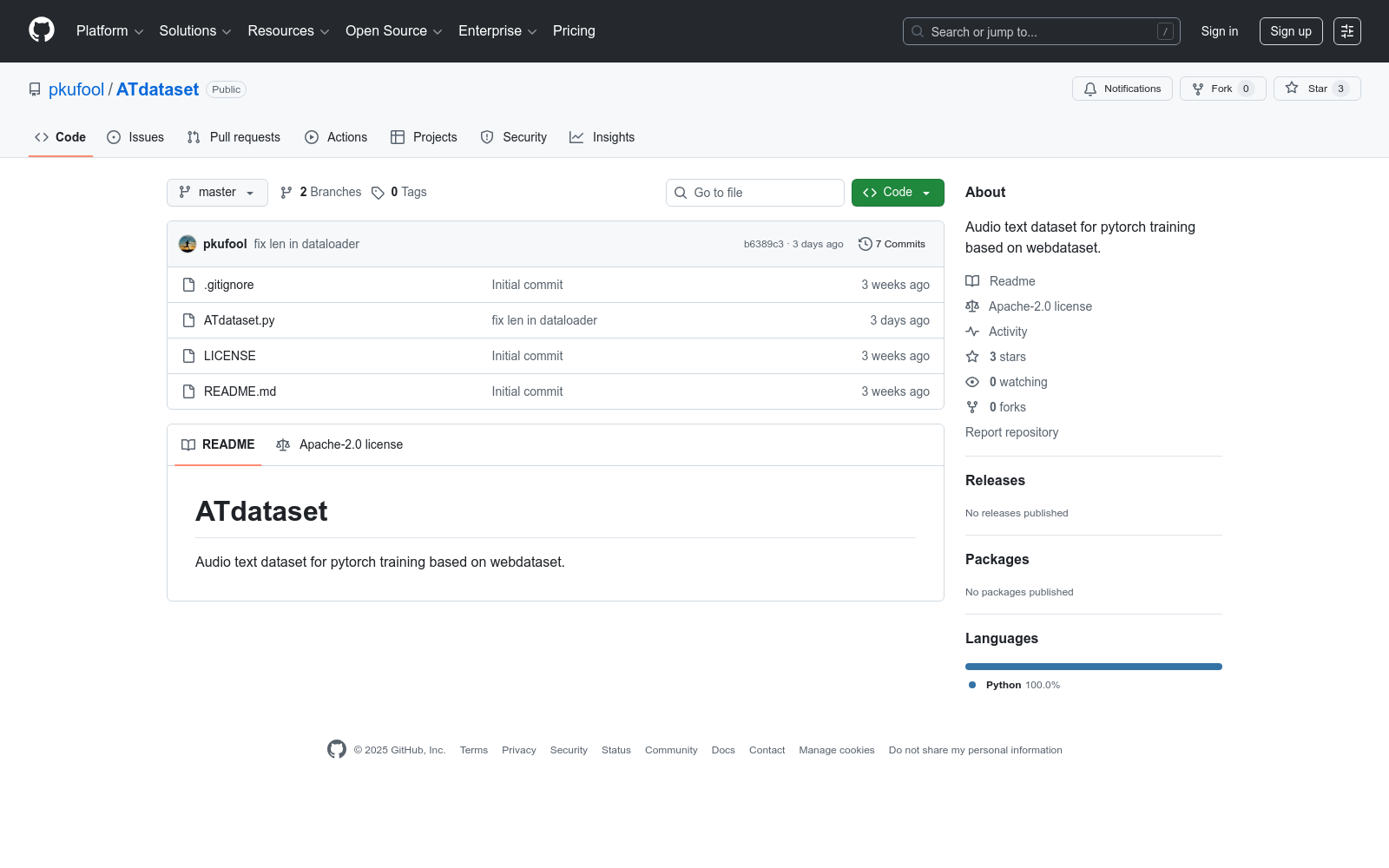Image resolution: width=1389 pixels, height=868 pixels.
Task: View the 2 Branches list
Action: (320, 193)
